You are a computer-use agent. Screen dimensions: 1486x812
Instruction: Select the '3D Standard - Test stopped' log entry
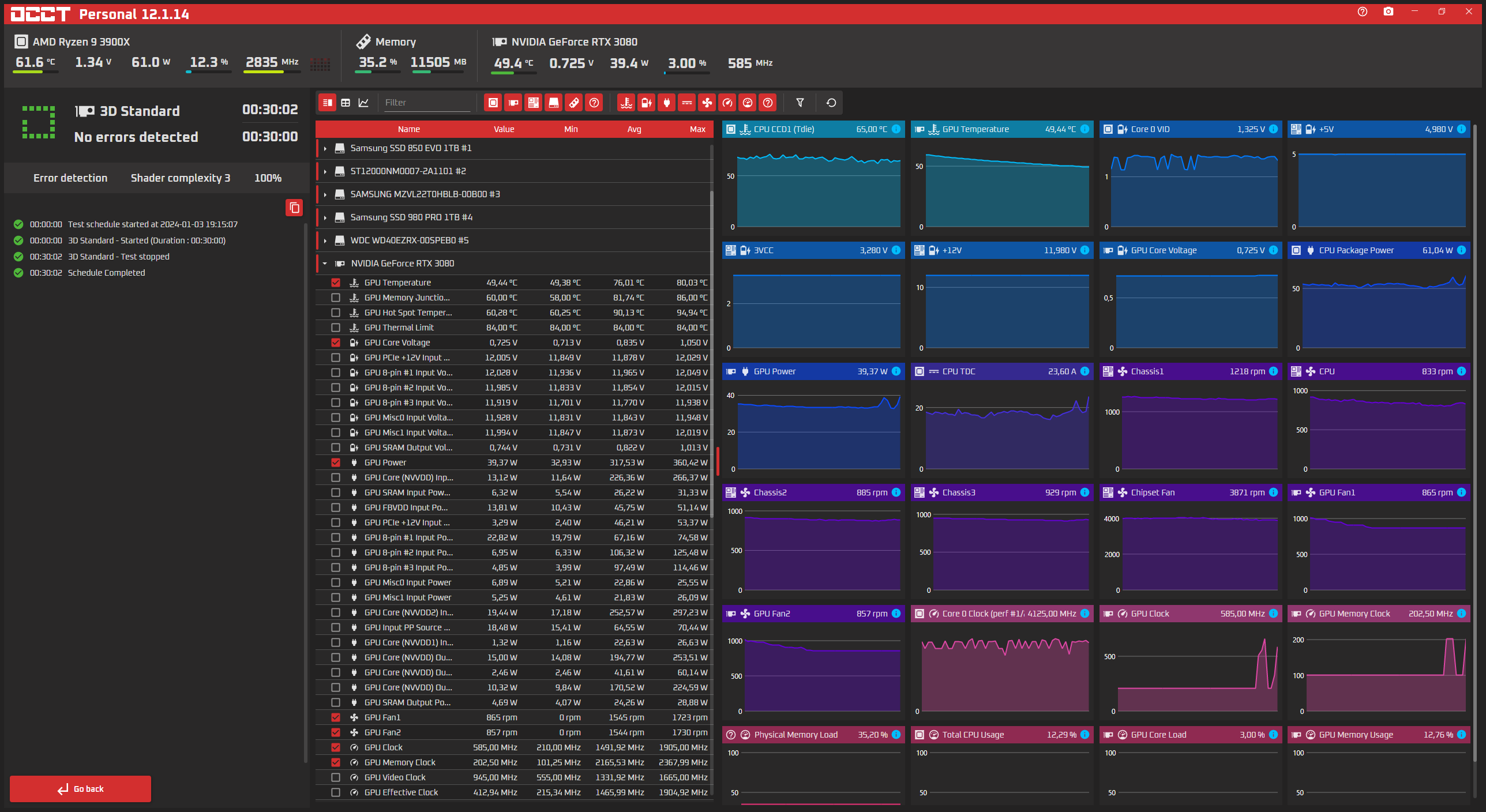[119, 257]
